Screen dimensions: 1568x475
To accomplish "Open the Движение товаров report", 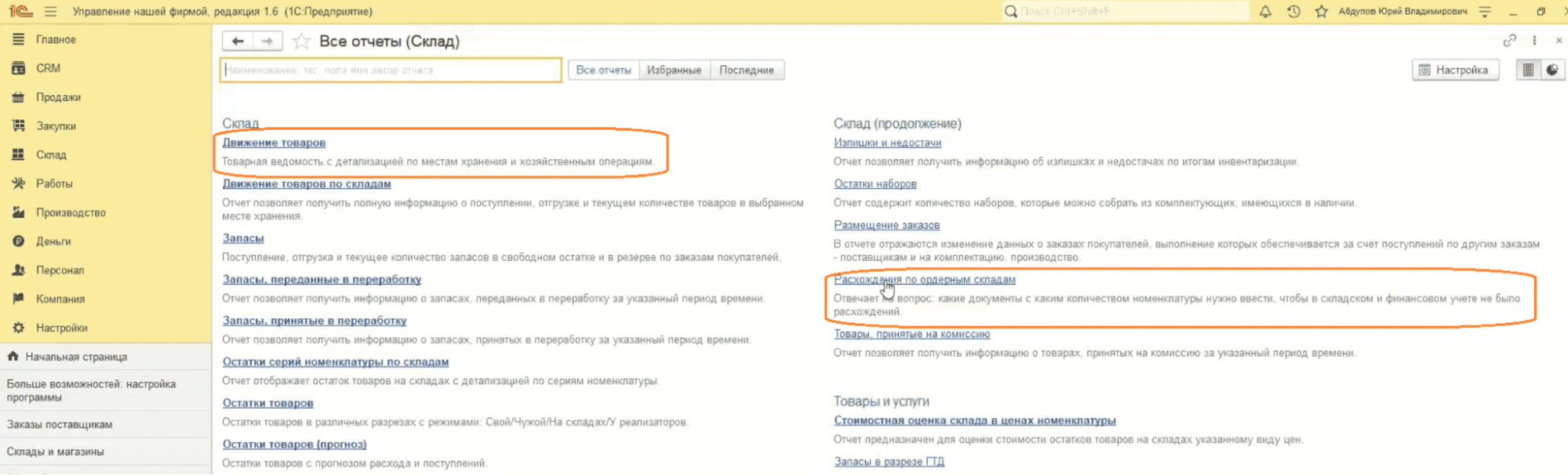I will pyautogui.click(x=274, y=143).
